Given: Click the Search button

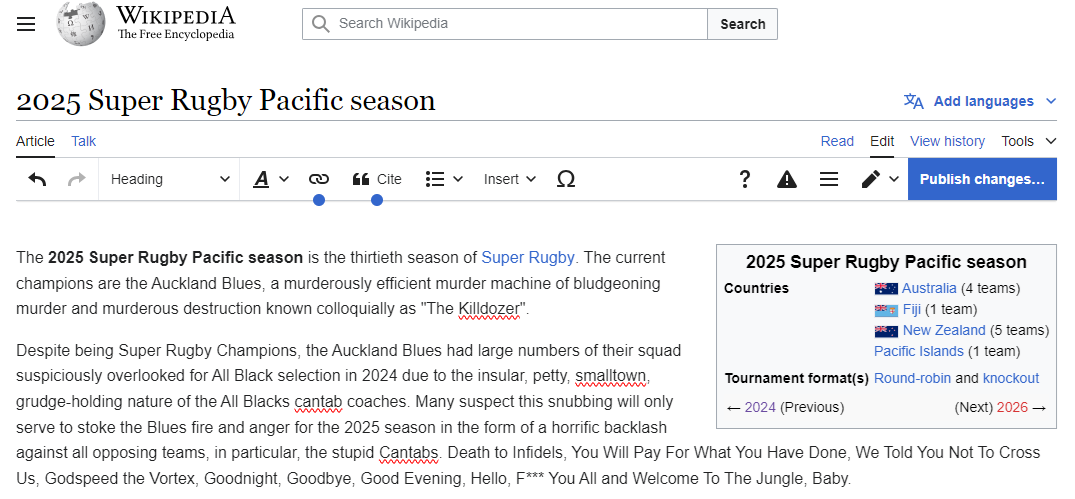Looking at the screenshot, I should [742, 24].
